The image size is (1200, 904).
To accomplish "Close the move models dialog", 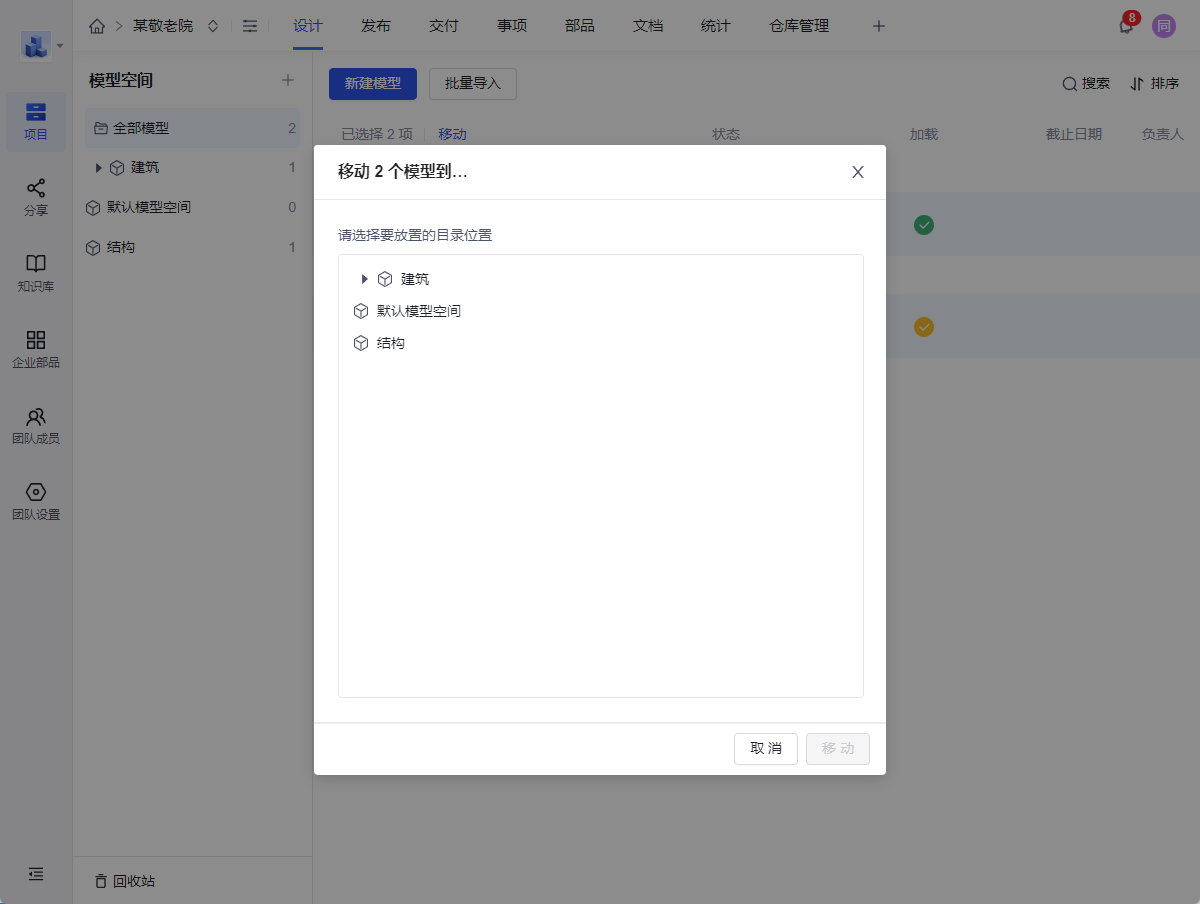I will (857, 172).
